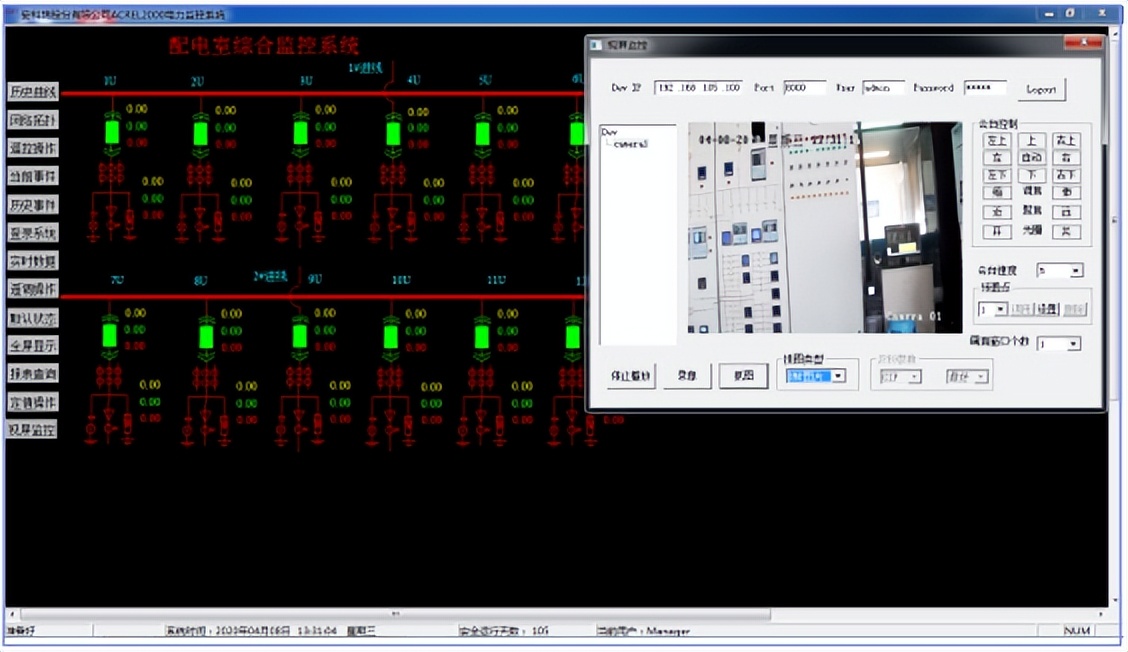Select 视屏监控 in the left sidebar
1128x652 pixels.
point(33,430)
